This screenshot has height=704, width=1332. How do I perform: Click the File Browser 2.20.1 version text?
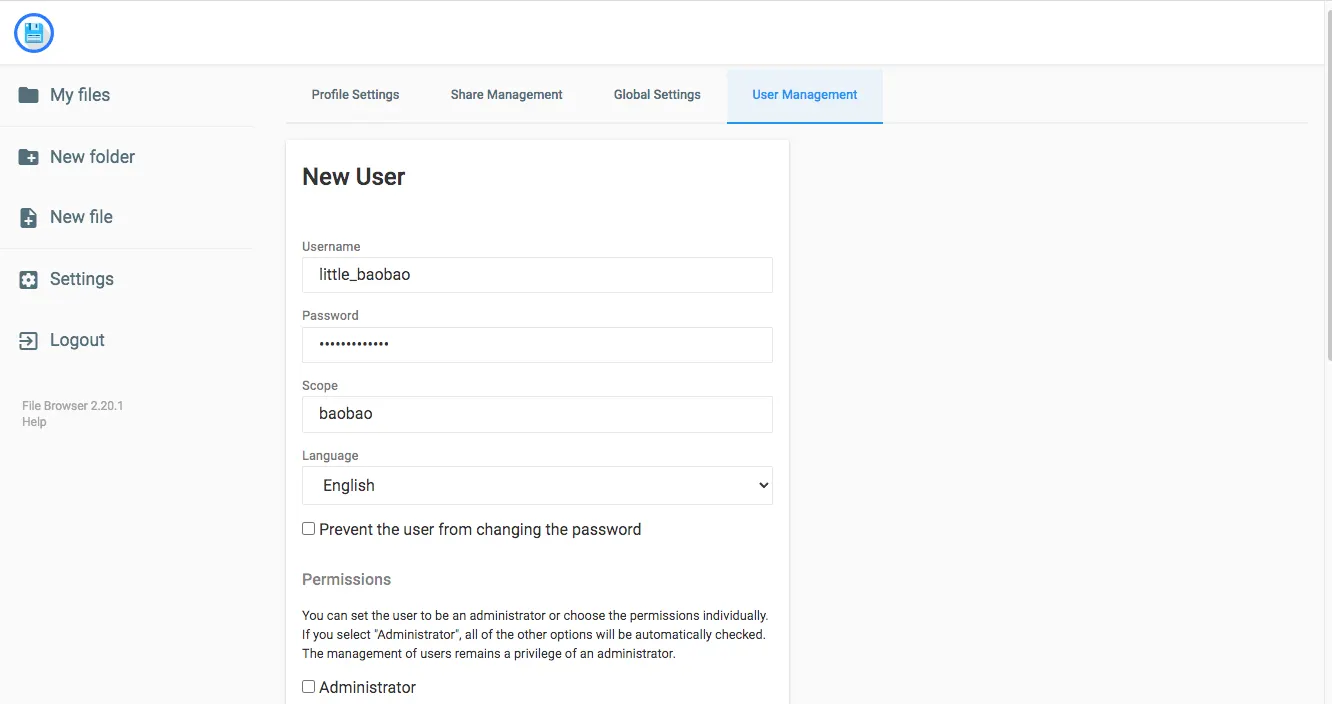(x=73, y=406)
